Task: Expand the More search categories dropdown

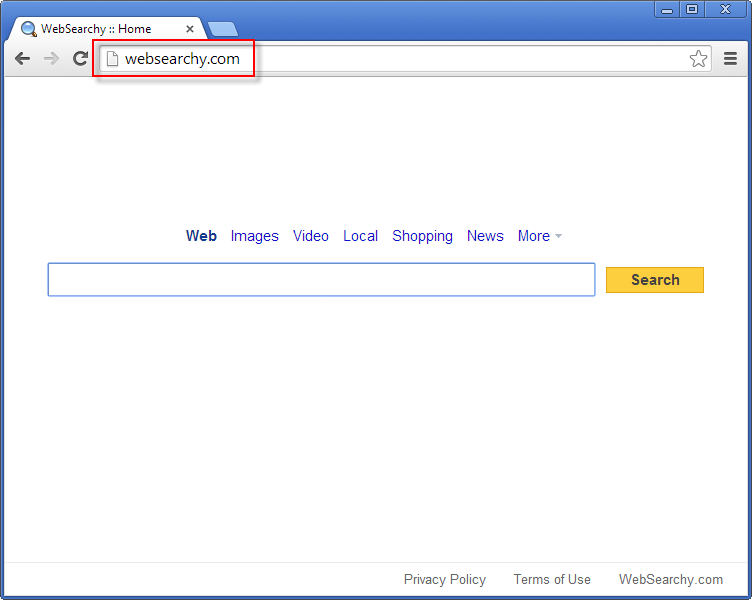Action: [x=539, y=236]
